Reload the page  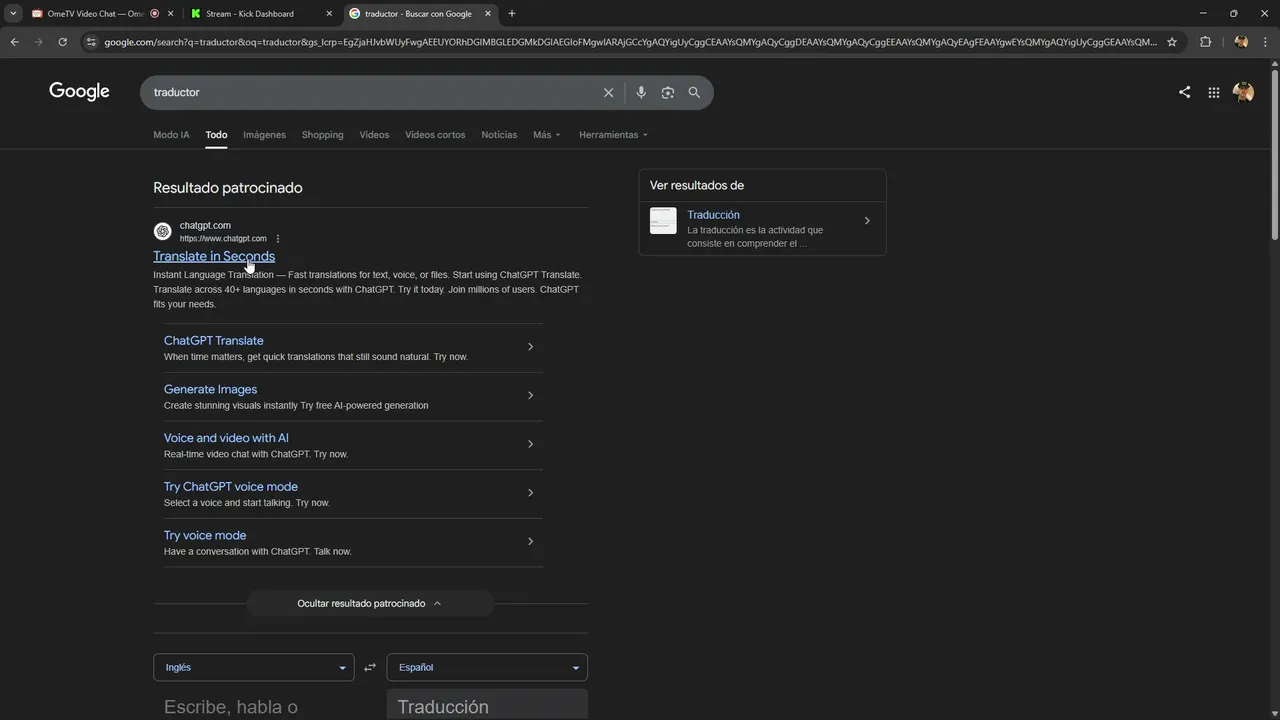coord(62,42)
